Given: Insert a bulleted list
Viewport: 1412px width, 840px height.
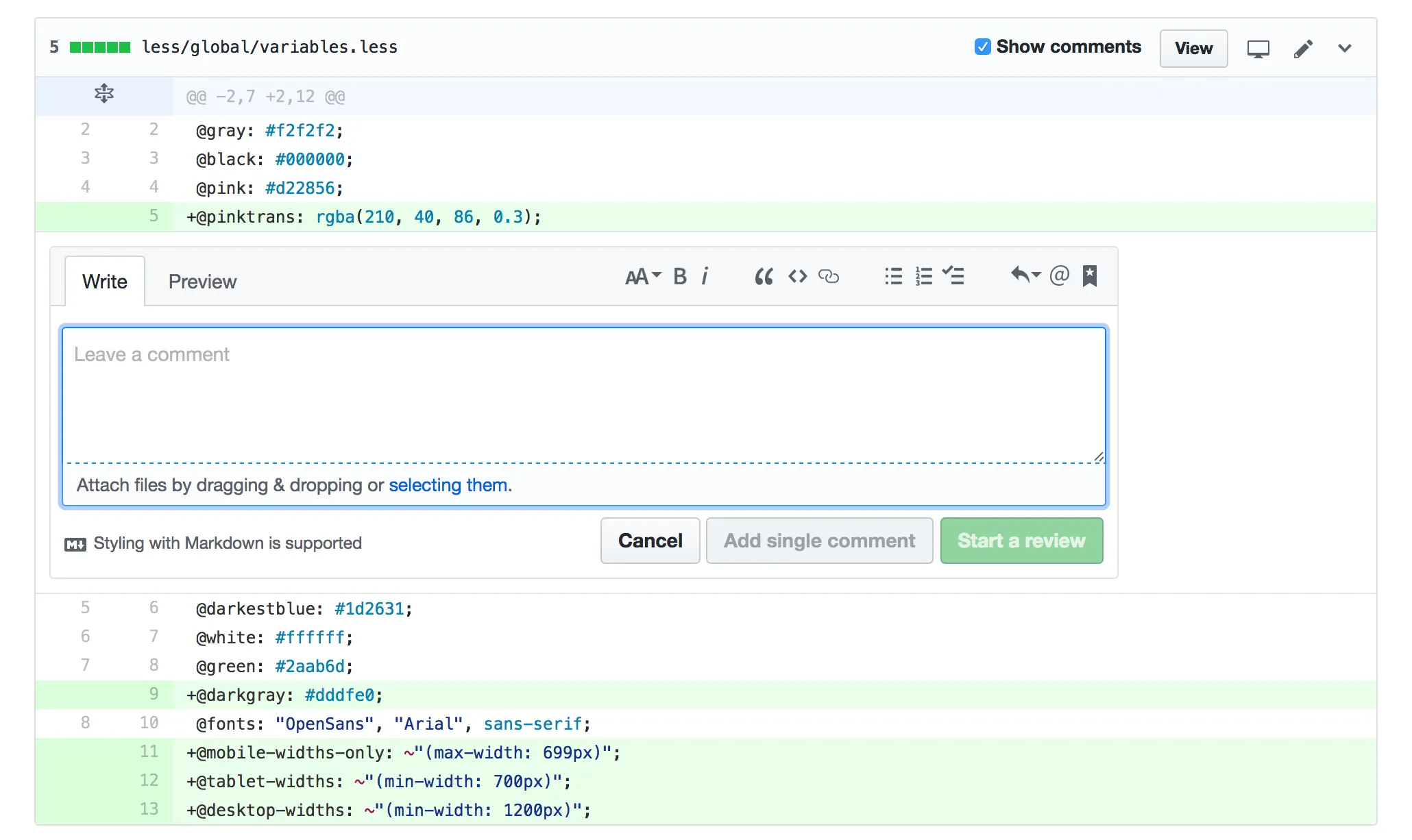Looking at the screenshot, I should (x=893, y=276).
